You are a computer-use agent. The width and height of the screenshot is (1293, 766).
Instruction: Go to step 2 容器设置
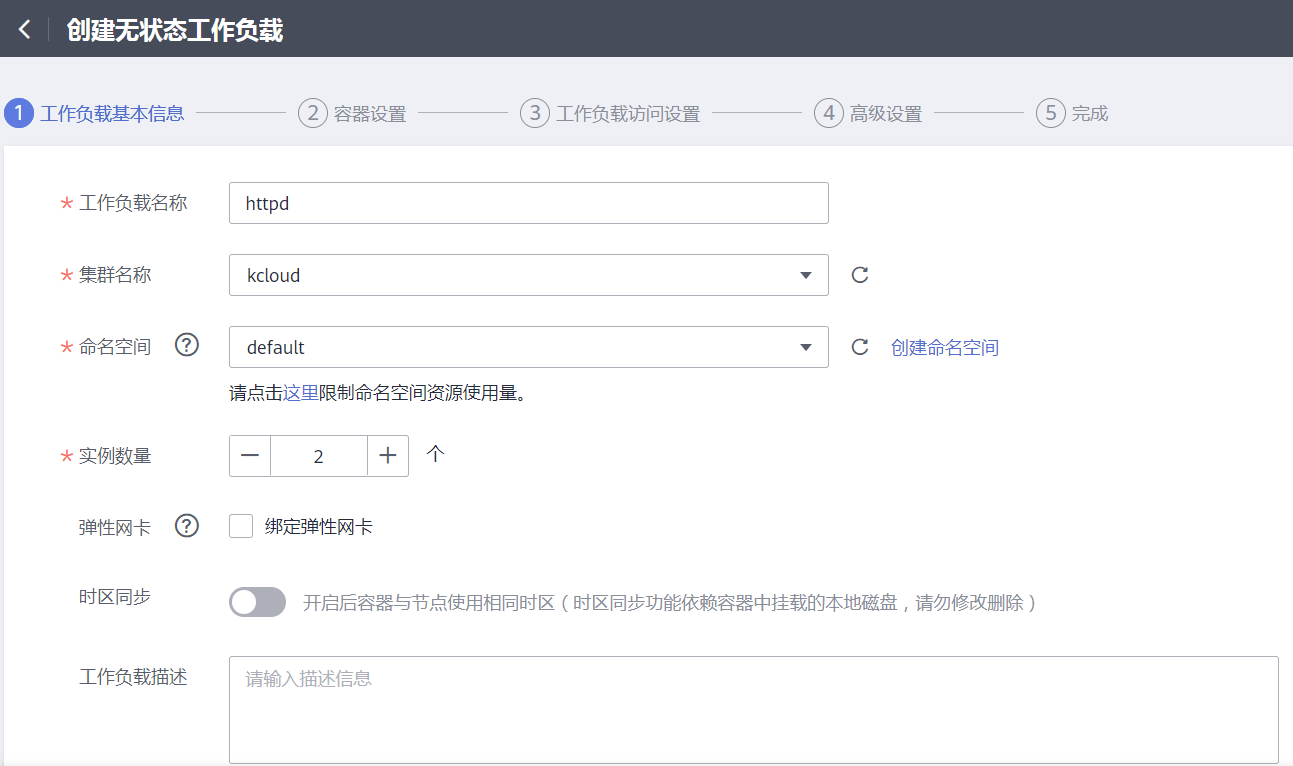pyautogui.click(x=352, y=113)
